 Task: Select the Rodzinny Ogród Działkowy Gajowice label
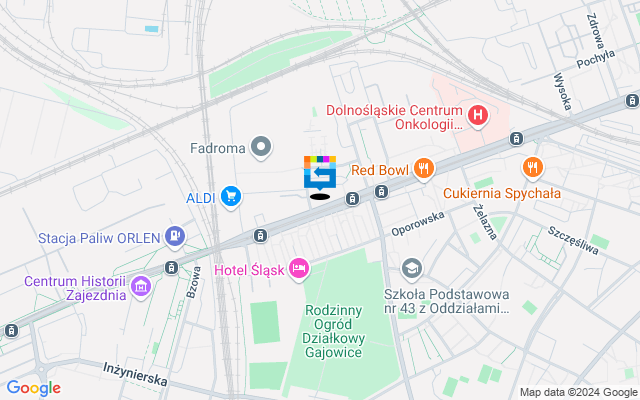334,331
